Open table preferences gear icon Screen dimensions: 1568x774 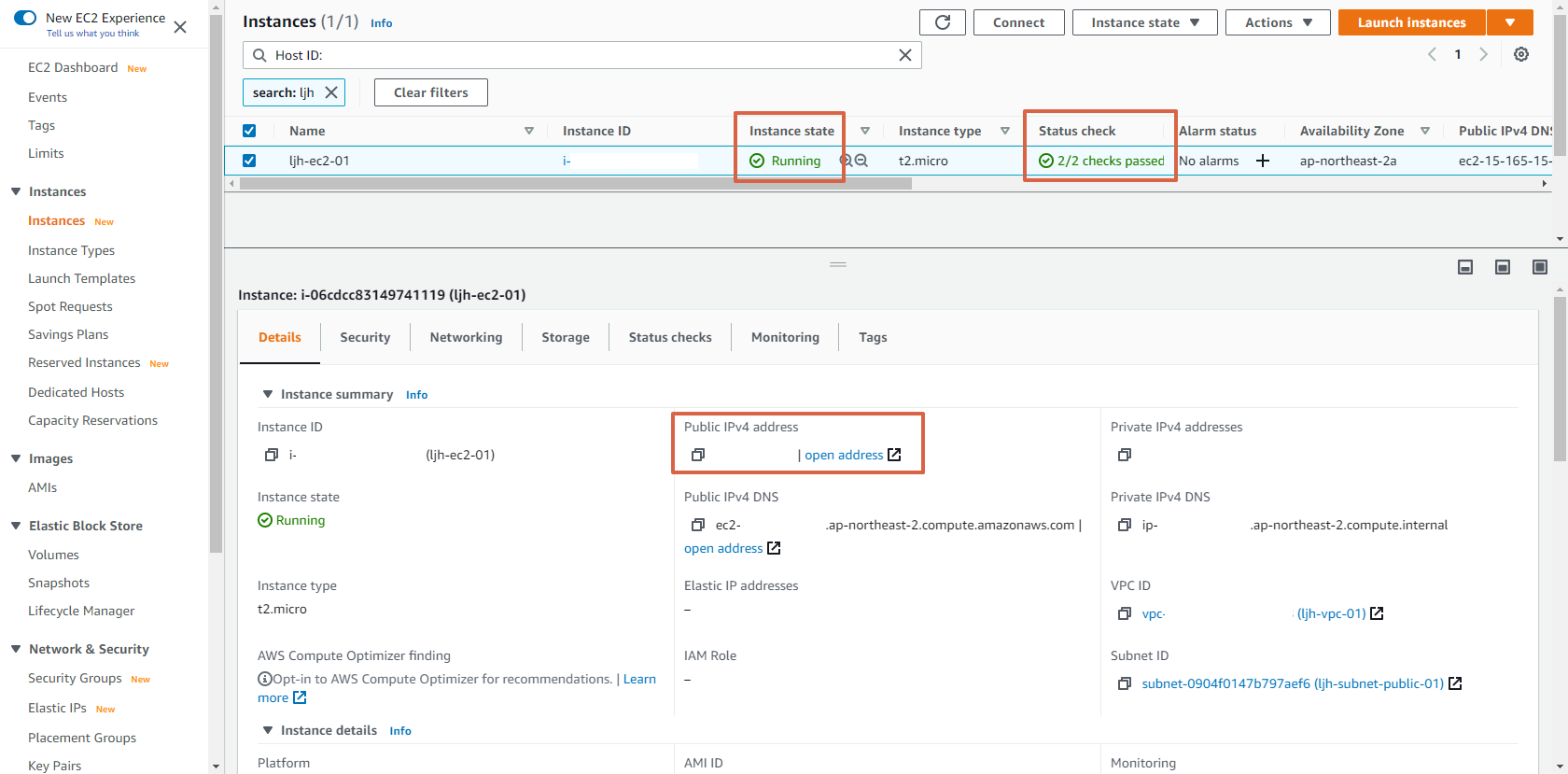pos(1521,54)
